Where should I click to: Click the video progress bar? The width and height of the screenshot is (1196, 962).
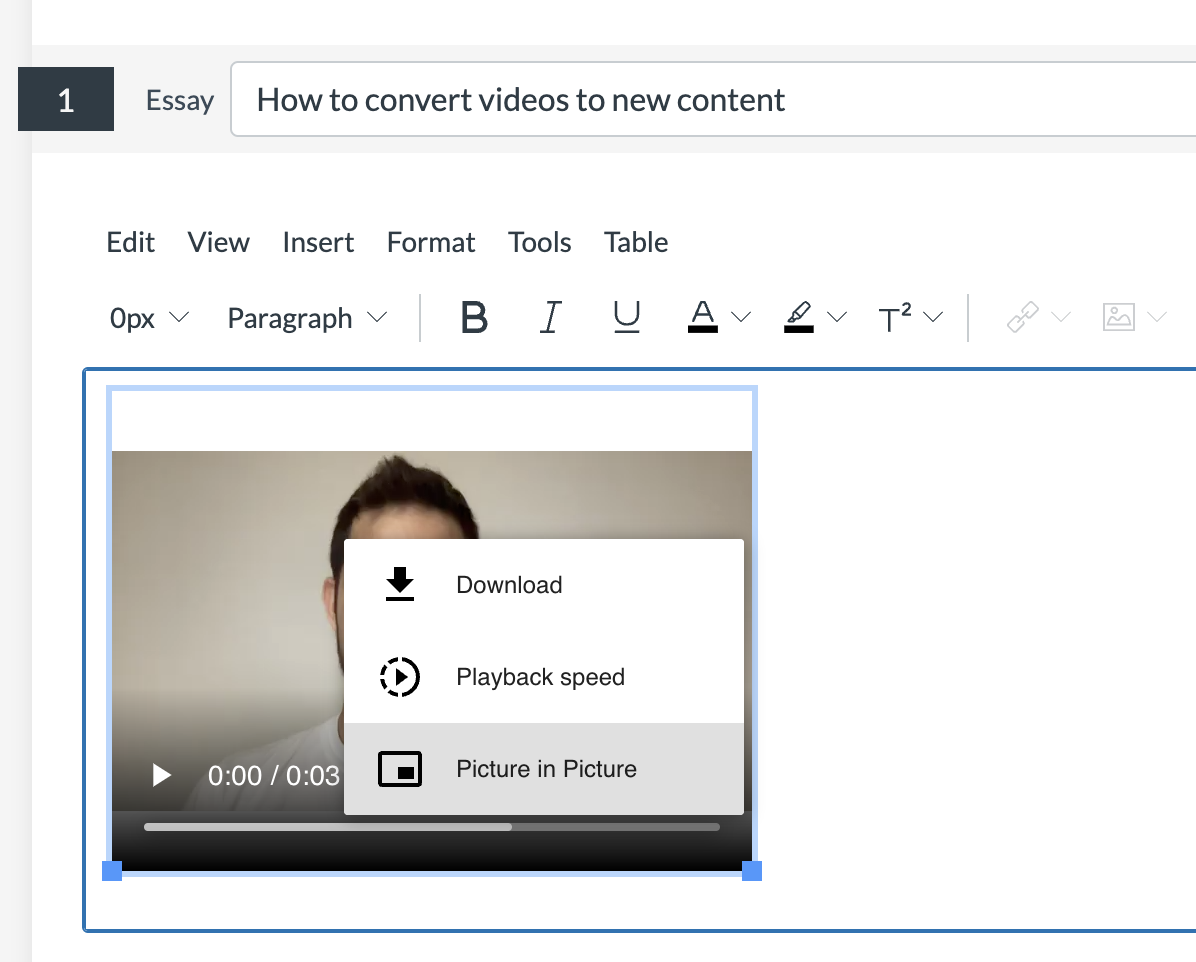tap(432, 827)
